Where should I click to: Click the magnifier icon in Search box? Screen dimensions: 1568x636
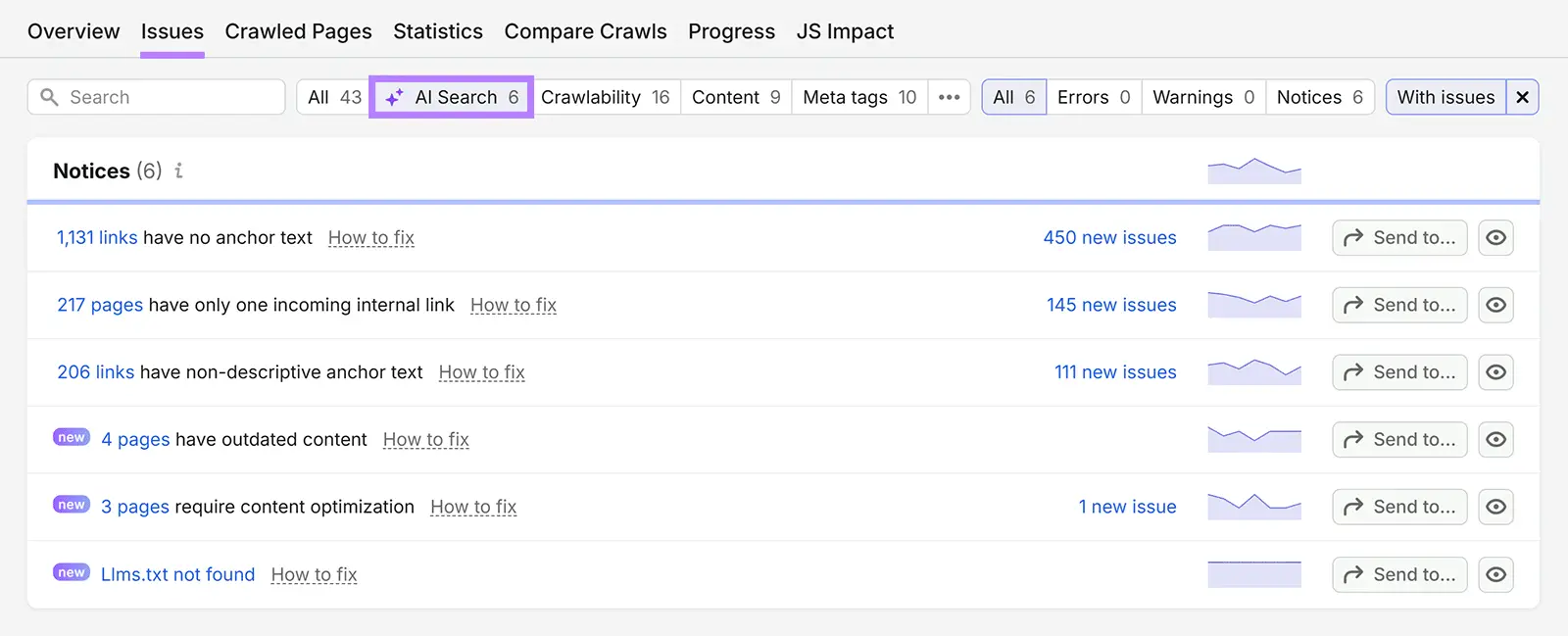click(x=49, y=97)
